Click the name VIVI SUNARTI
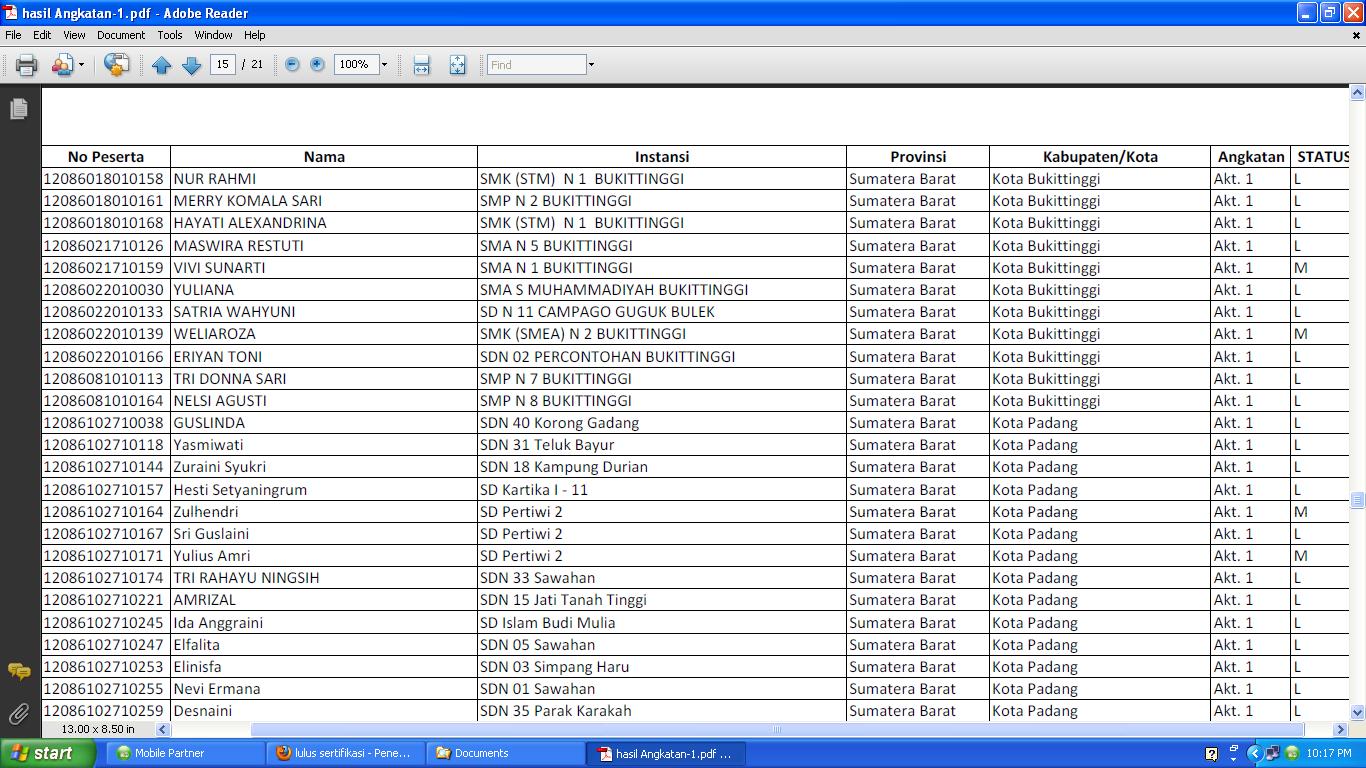This screenshot has width=1366, height=768. pos(219,268)
